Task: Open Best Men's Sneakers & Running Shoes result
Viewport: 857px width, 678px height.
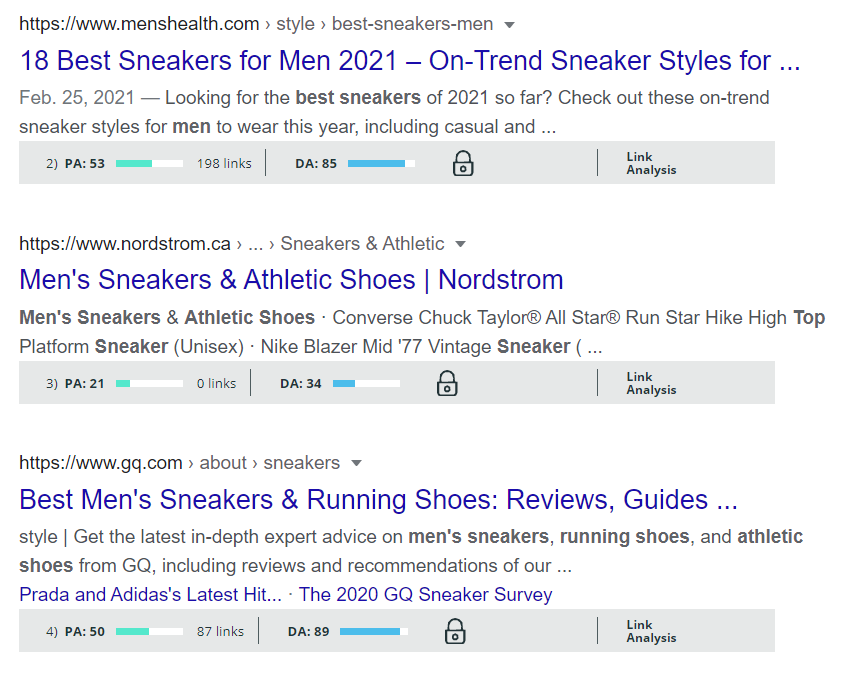Action: (378, 499)
